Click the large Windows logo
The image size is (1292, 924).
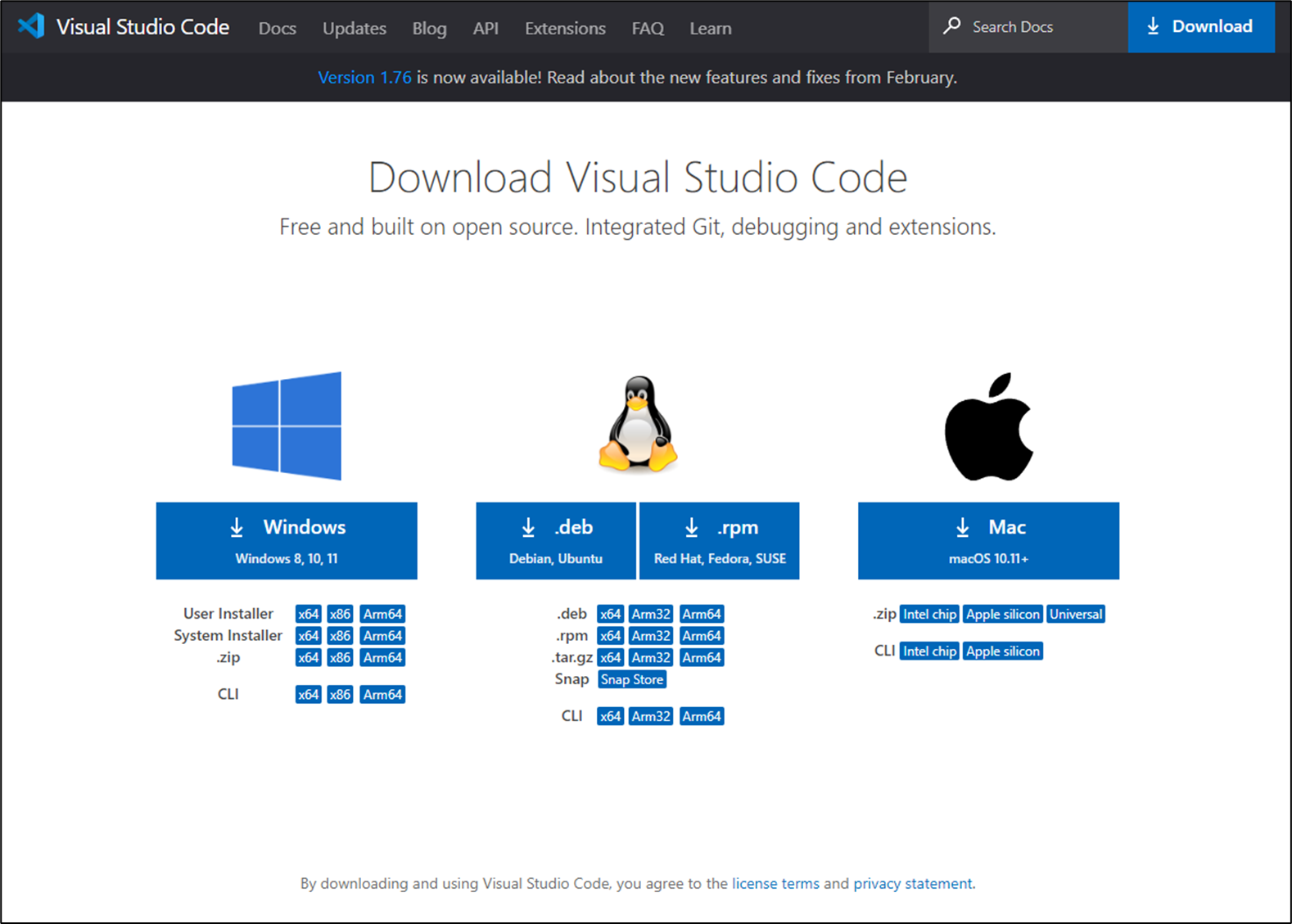coord(287,426)
